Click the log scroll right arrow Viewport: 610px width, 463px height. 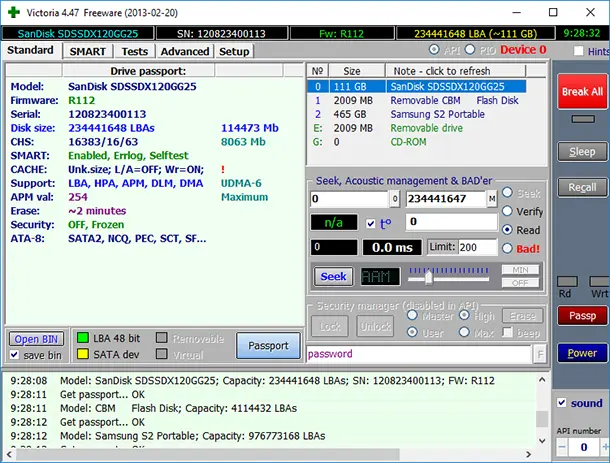(x=528, y=454)
